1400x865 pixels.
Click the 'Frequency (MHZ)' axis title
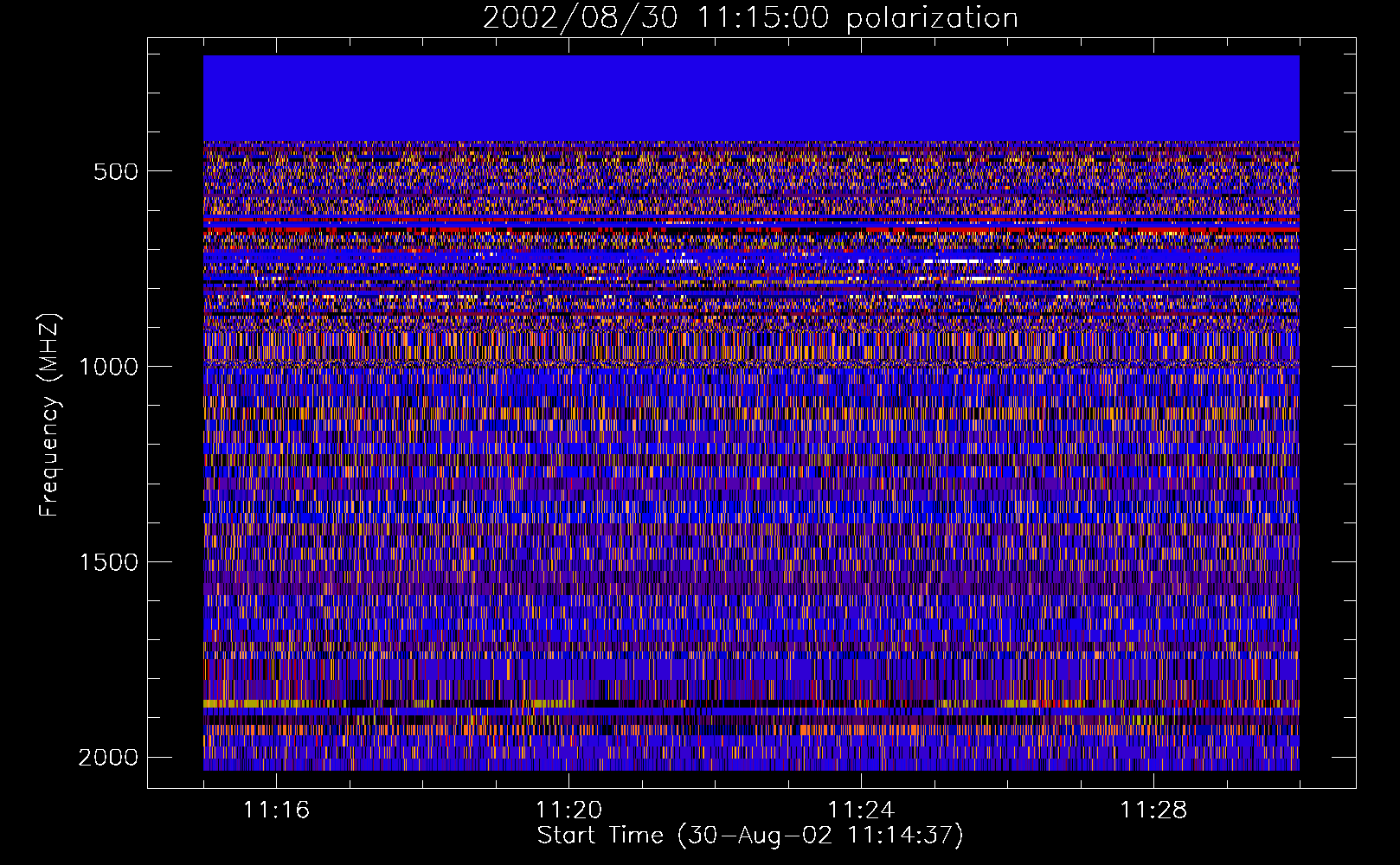(x=49, y=415)
